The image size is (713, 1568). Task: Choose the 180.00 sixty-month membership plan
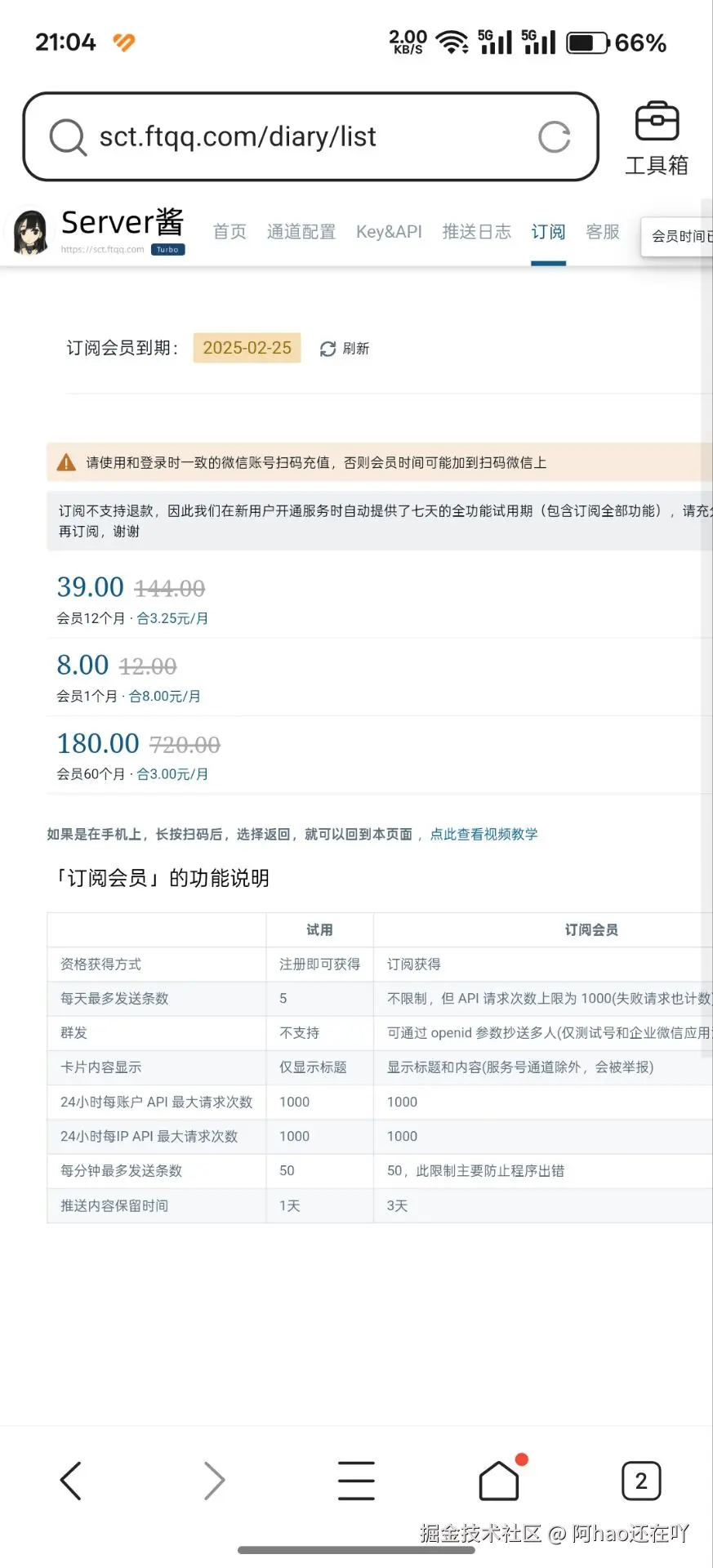(380, 755)
